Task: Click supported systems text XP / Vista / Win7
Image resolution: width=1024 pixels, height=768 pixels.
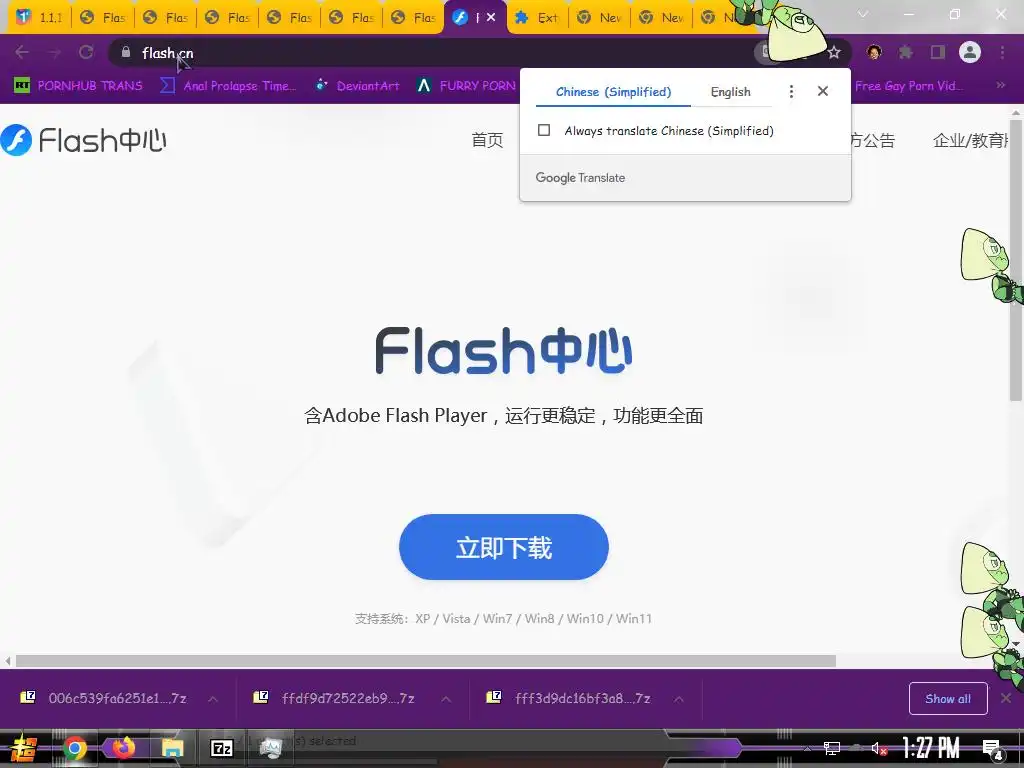Action: 504,618
